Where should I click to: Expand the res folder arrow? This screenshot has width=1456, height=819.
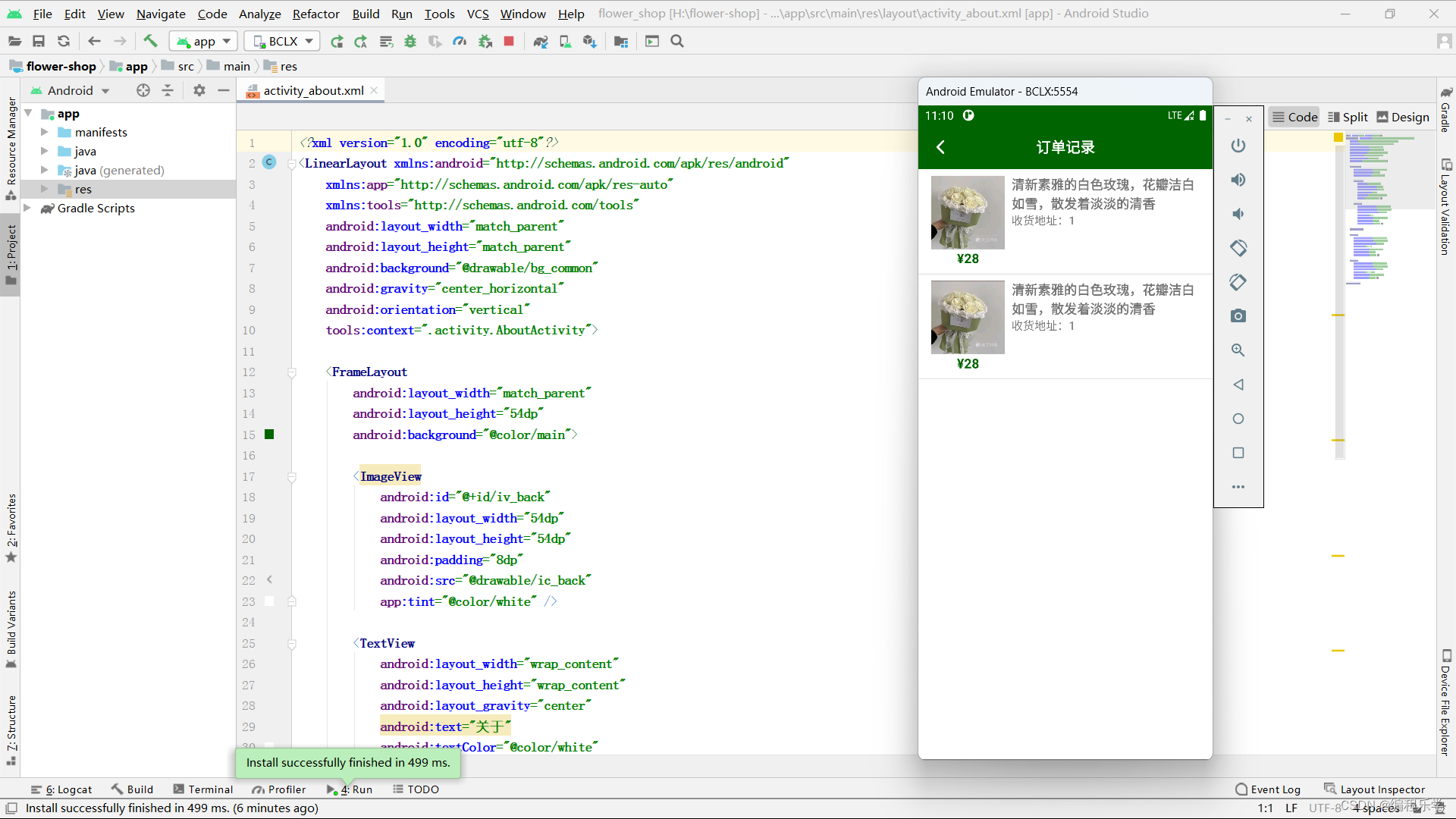click(x=44, y=189)
